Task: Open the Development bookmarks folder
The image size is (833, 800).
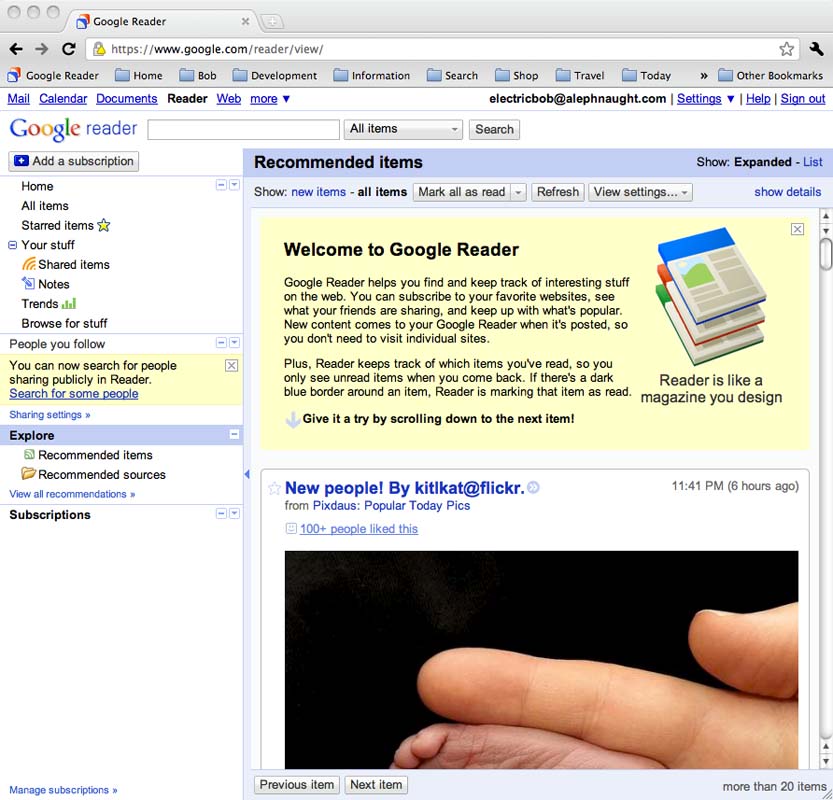Action: tap(275, 75)
